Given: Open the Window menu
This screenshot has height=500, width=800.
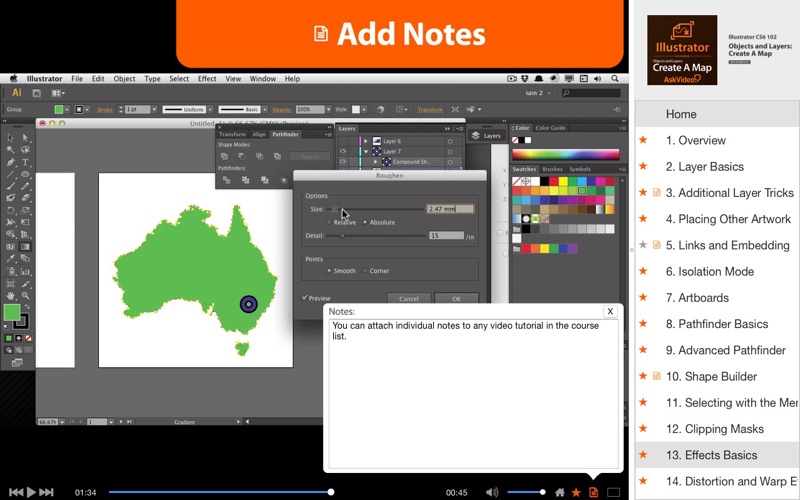Looking at the screenshot, I should [x=263, y=79].
